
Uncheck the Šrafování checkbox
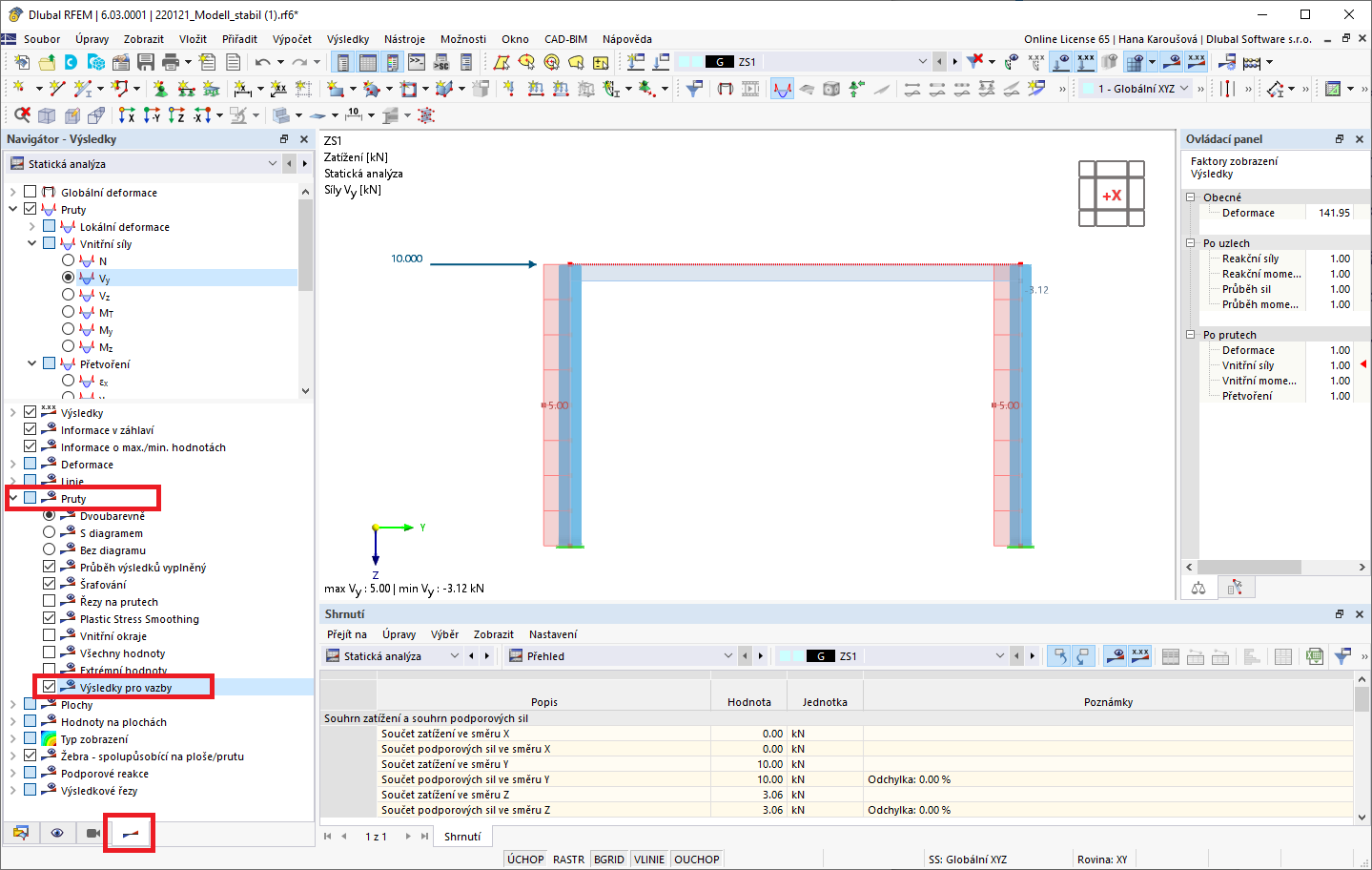49,584
